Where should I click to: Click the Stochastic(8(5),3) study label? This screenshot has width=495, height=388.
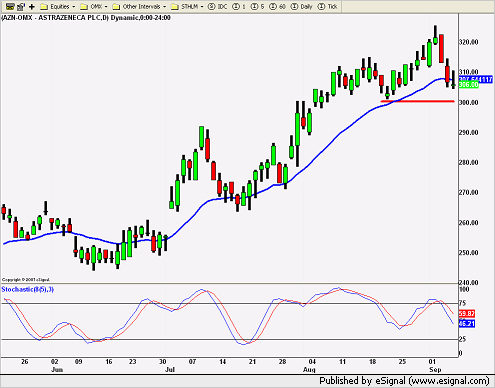click(x=28, y=289)
